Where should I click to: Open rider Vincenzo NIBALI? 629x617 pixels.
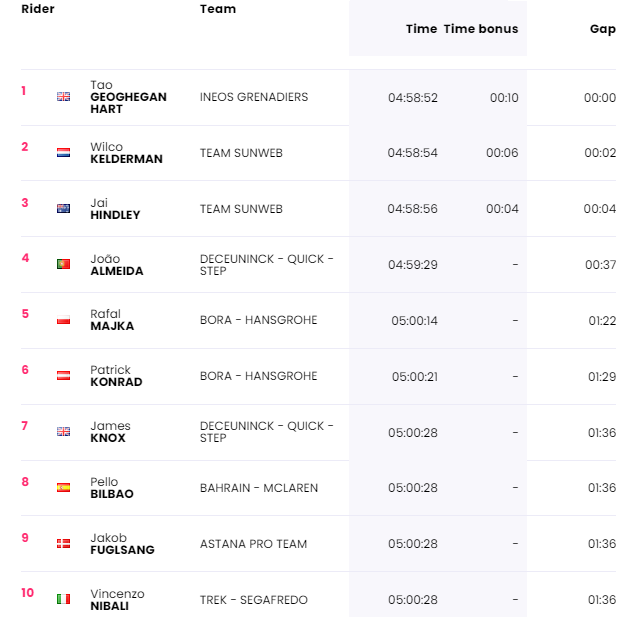[x=117, y=600]
